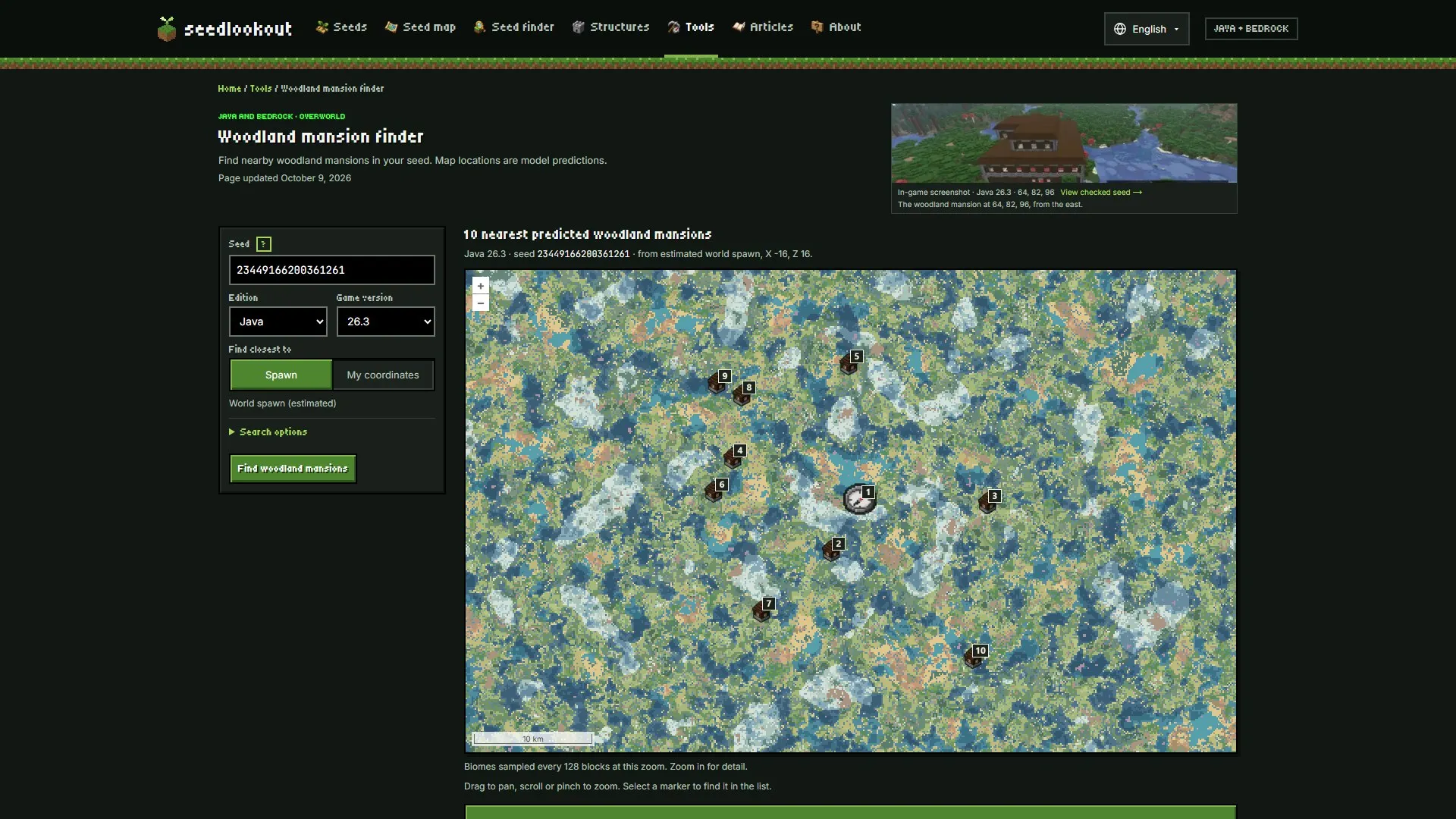Open the Game version dropdown 26.3
The height and width of the screenshot is (819, 1456).
(386, 322)
